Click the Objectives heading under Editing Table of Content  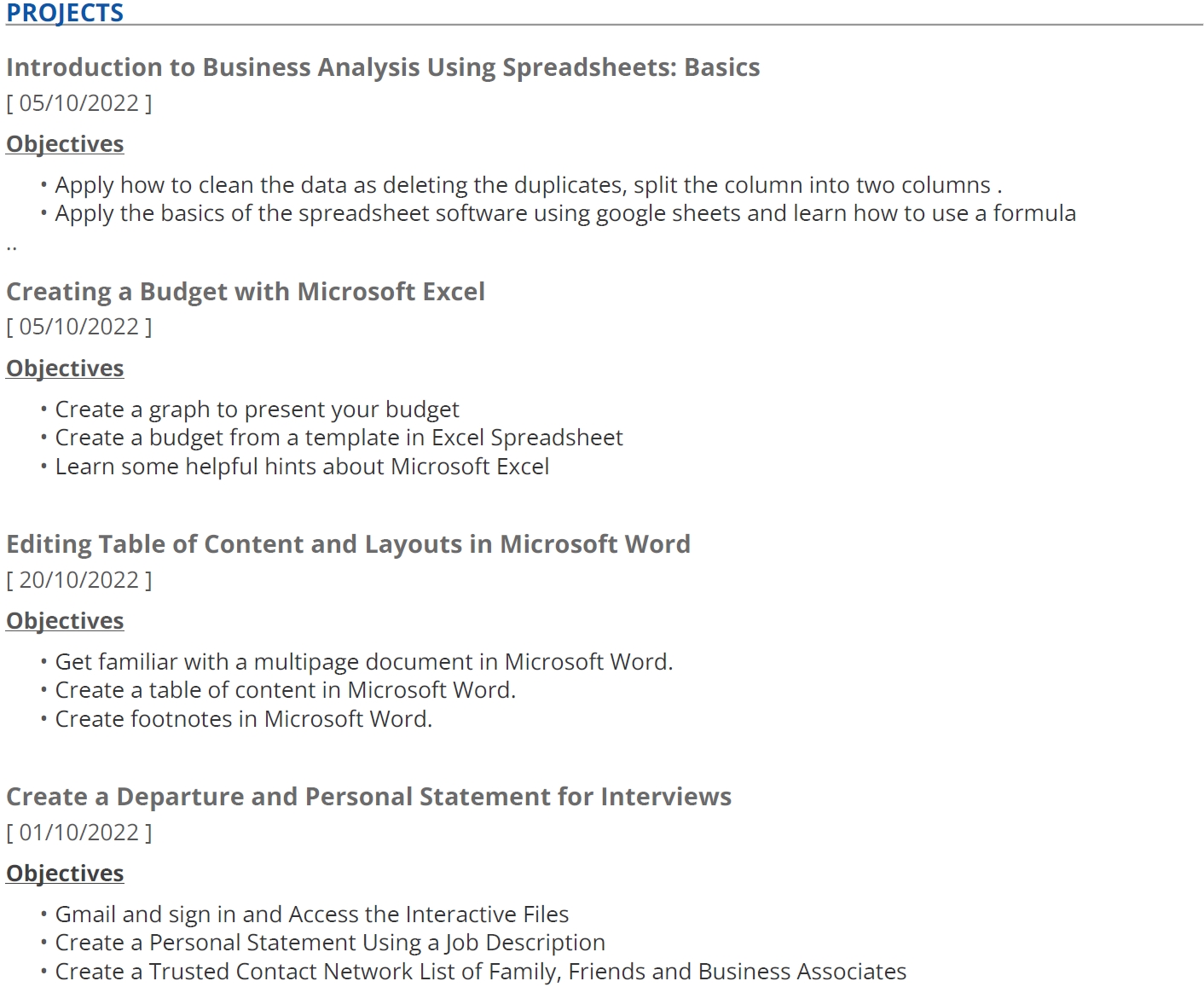pos(65,621)
